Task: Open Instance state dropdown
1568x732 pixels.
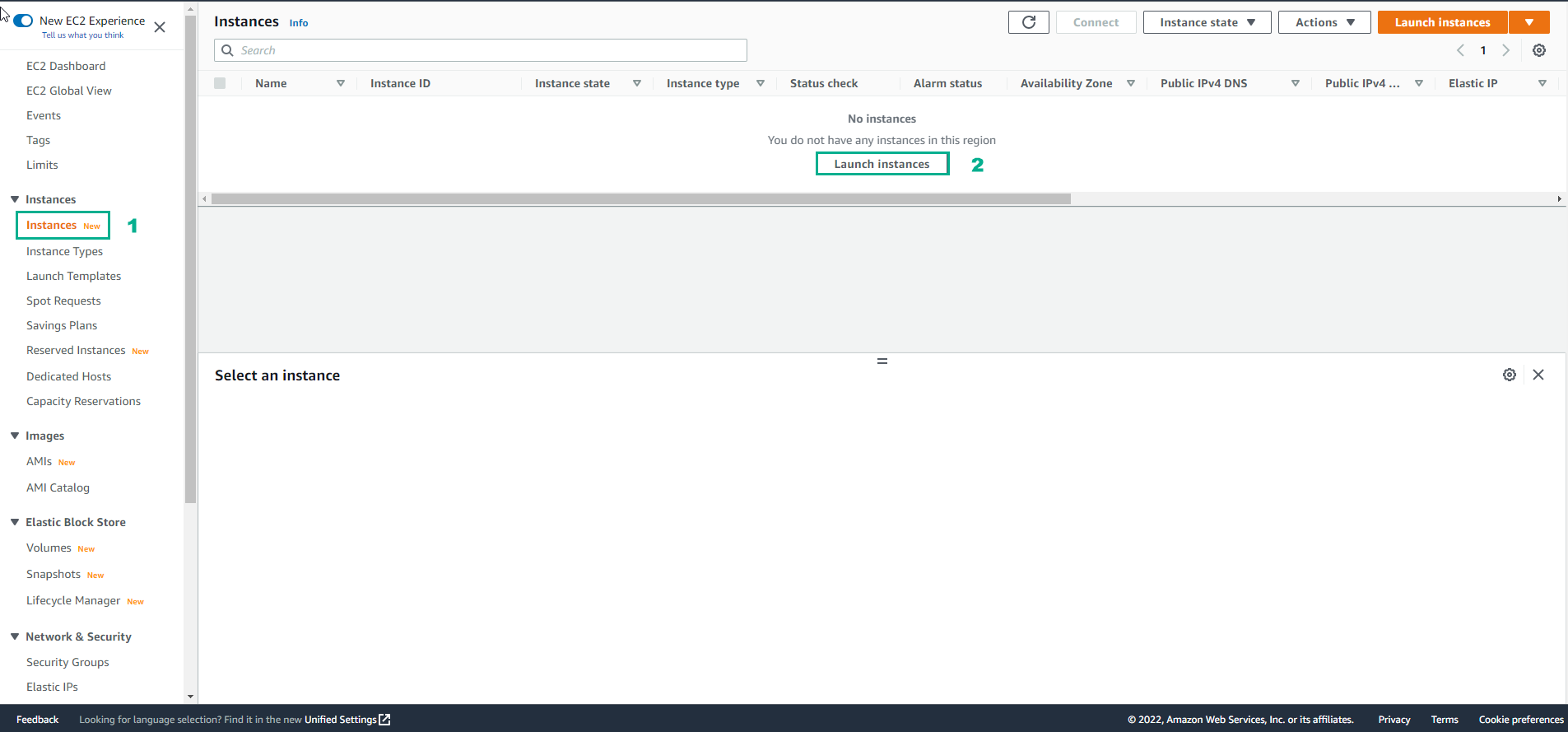Action: click(1207, 22)
